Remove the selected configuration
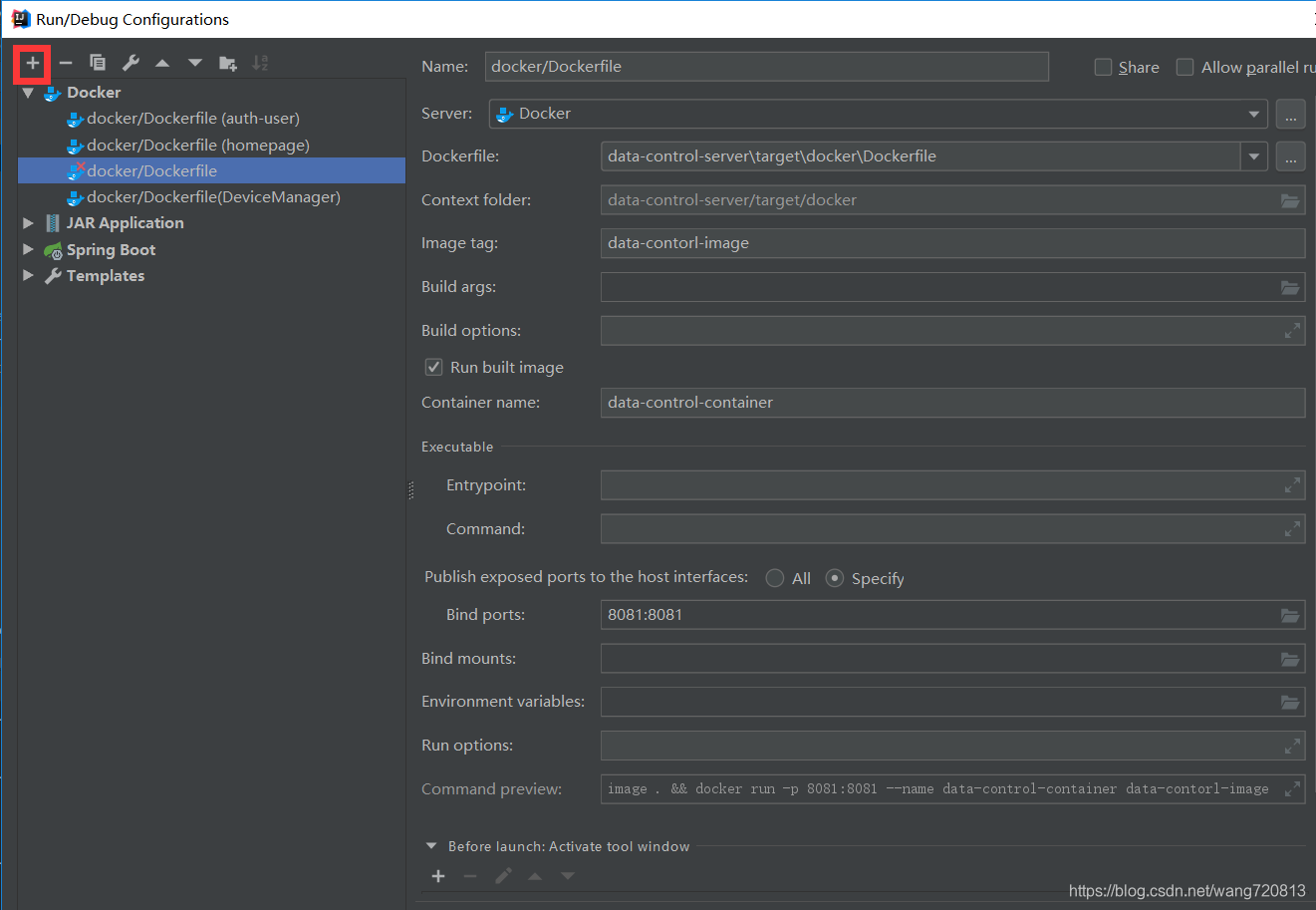This screenshot has width=1316, height=910. 66,63
